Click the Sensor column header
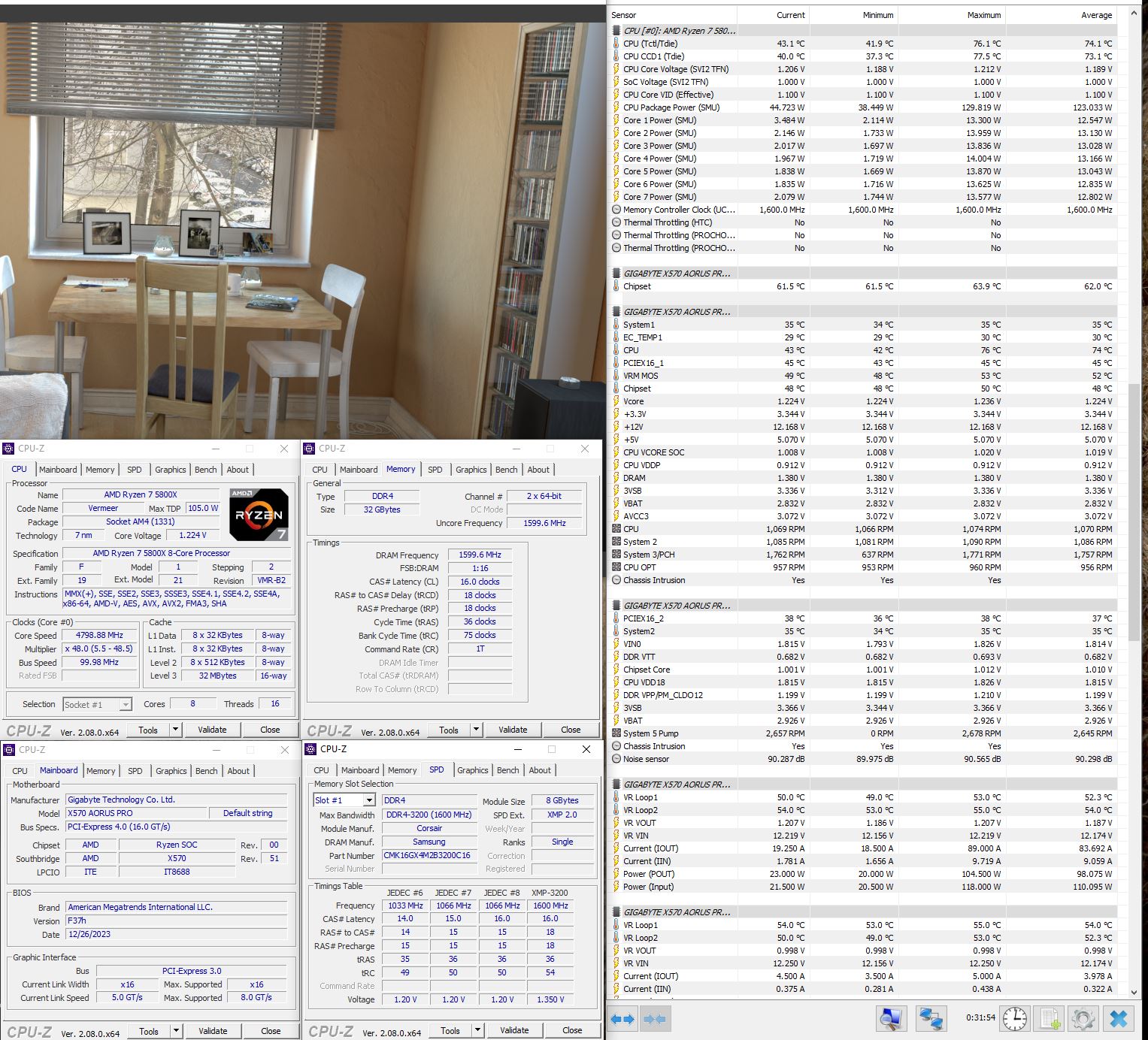Viewport: 1148px width, 1040px height. click(674, 15)
